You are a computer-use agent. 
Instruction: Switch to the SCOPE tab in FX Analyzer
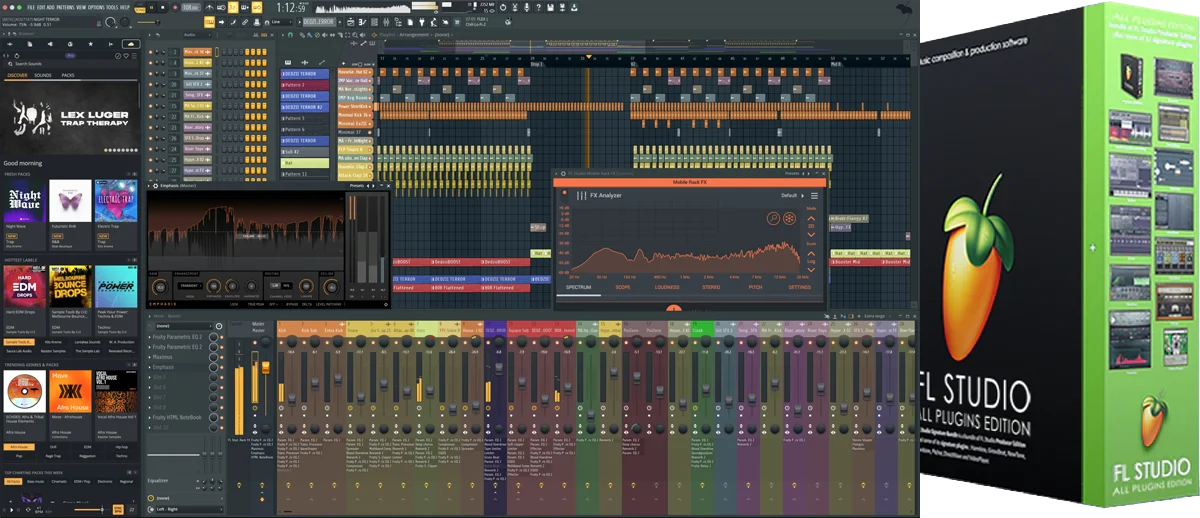pos(623,287)
